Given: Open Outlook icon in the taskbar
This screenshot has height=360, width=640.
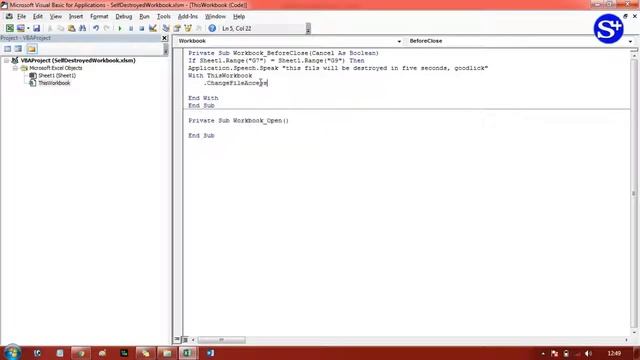Looking at the screenshot, I should 210,353.
